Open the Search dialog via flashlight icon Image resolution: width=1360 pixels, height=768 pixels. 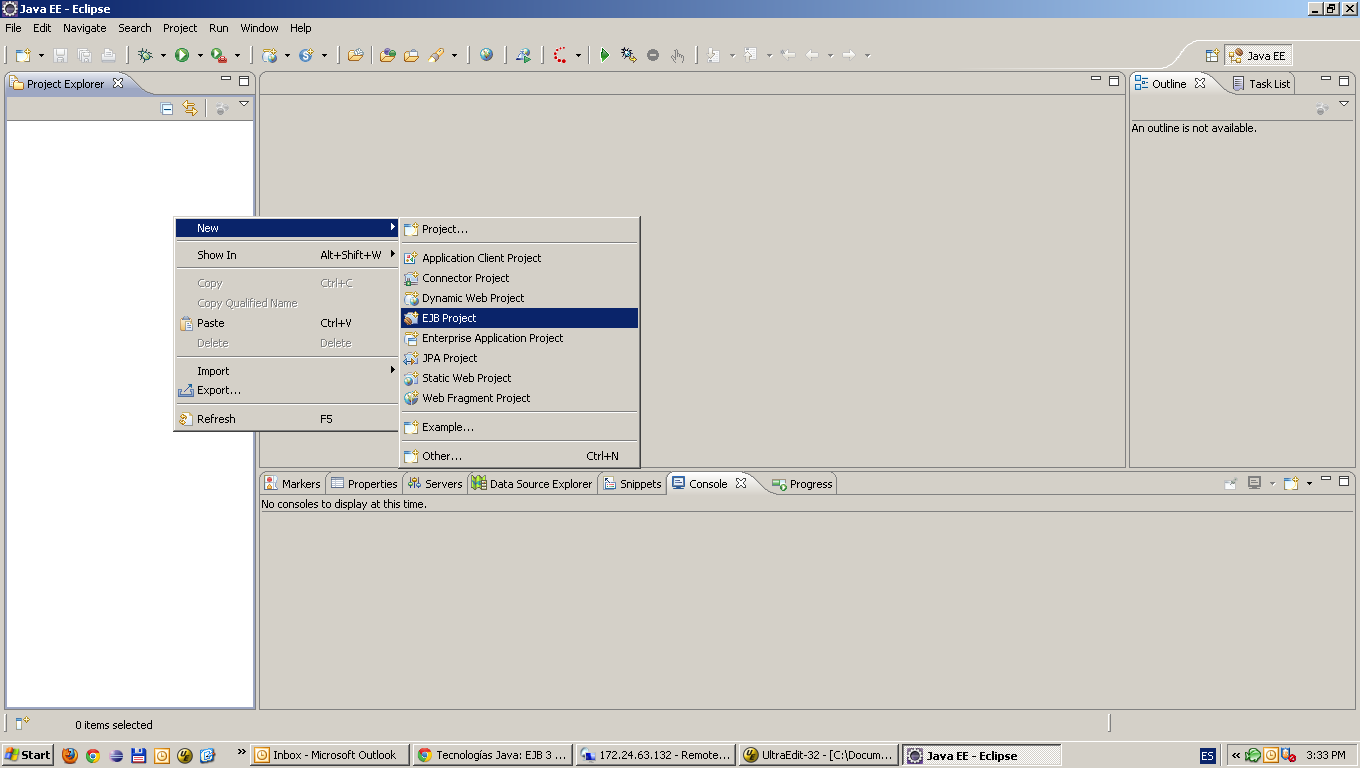pyautogui.click(x=435, y=55)
